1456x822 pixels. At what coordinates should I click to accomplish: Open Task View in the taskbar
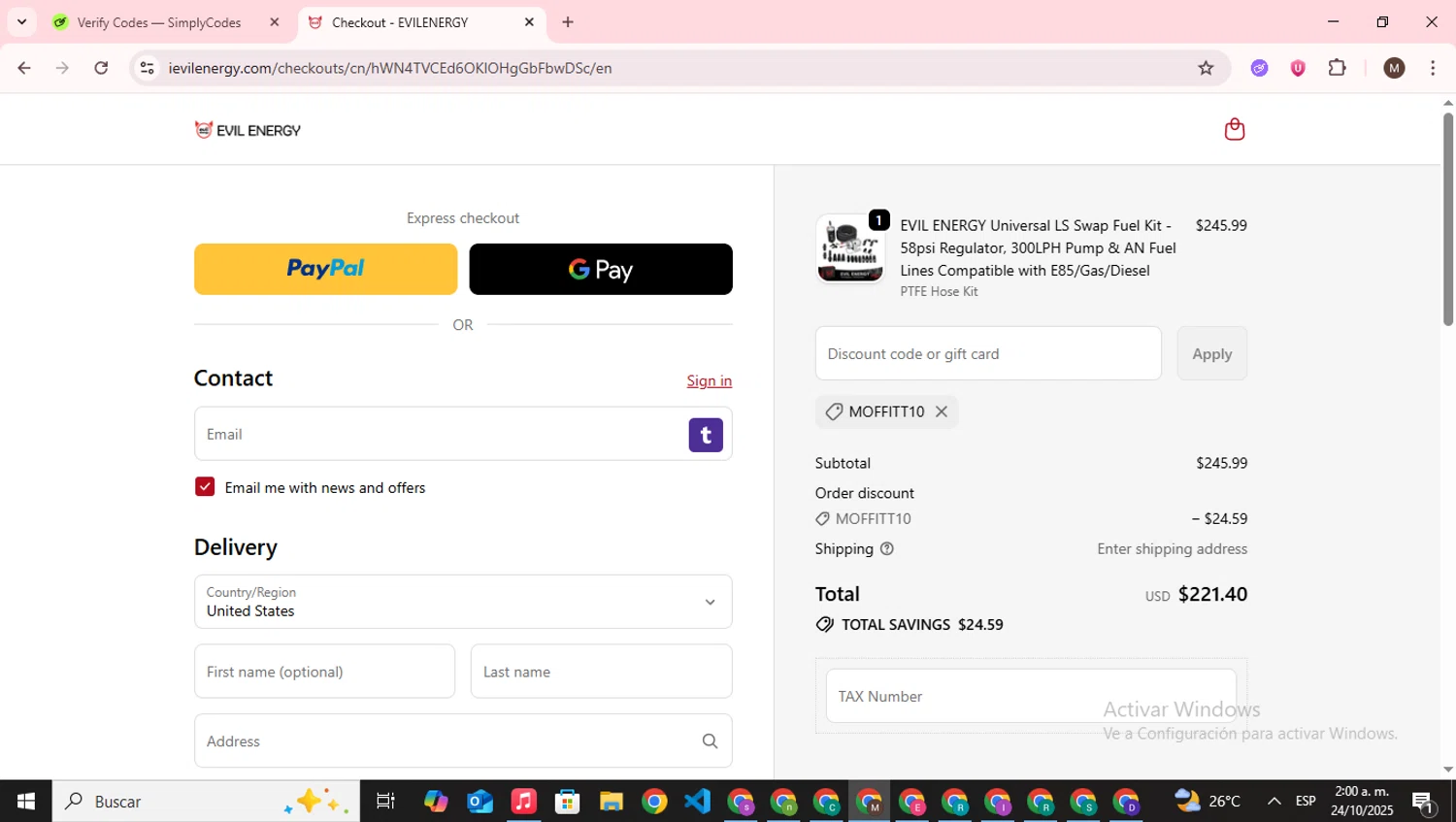[x=385, y=802]
